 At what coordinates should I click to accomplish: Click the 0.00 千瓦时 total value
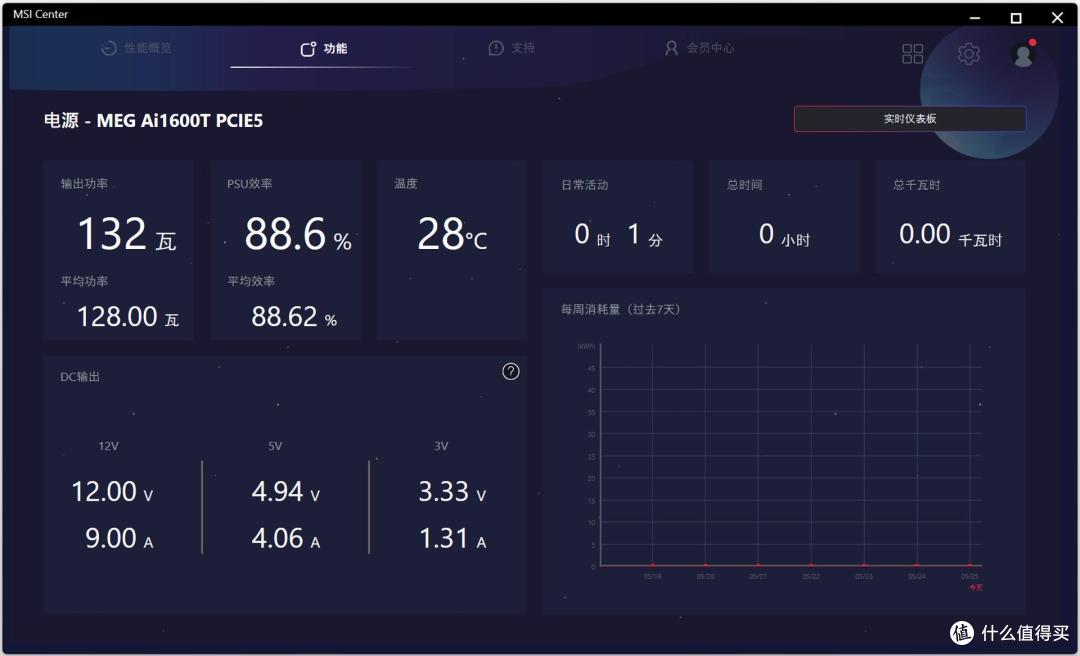[x=950, y=235]
